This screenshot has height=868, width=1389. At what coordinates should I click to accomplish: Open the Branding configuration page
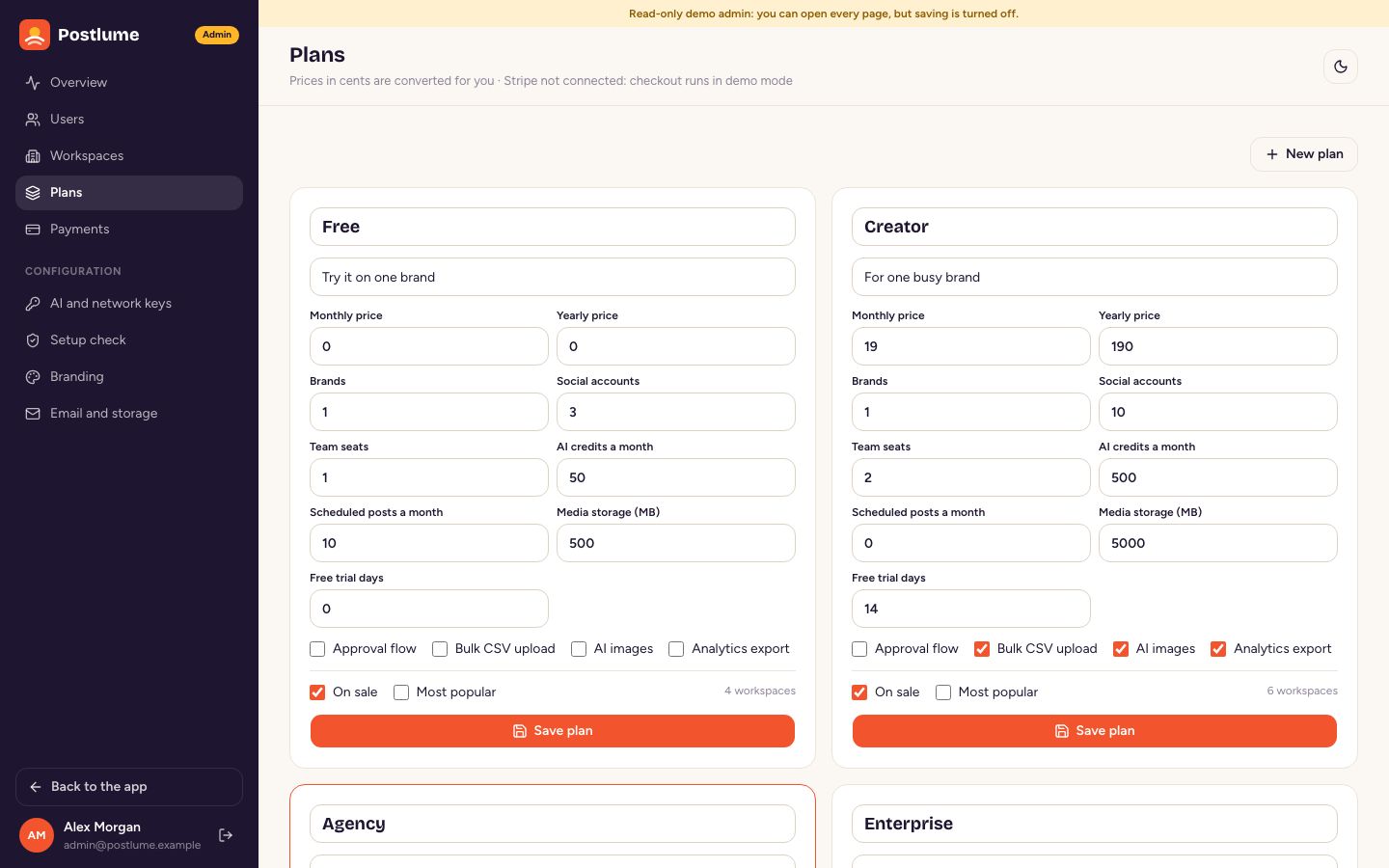[x=129, y=377]
